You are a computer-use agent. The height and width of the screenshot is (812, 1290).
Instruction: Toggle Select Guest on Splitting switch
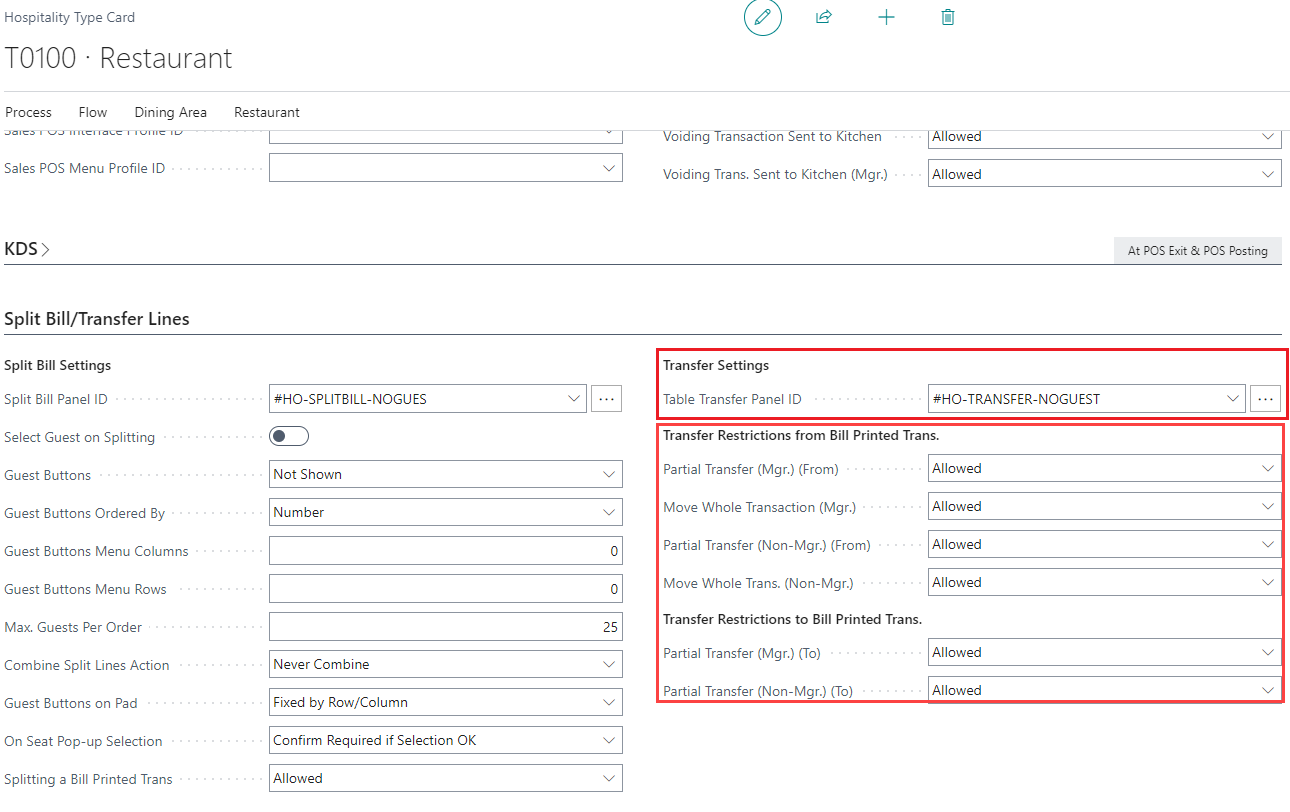coord(289,436)
